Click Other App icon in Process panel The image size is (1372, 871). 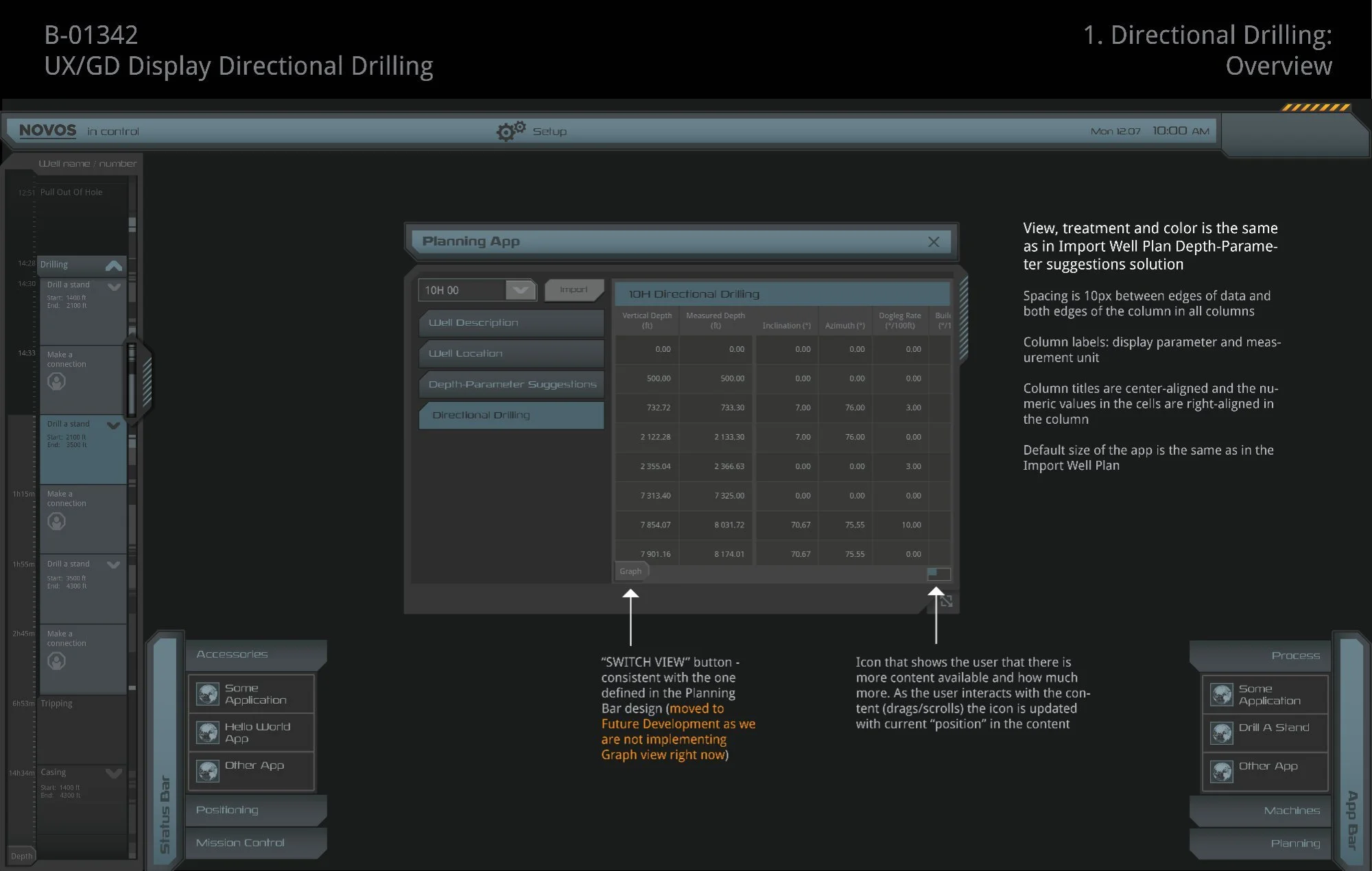(1221, 772)
